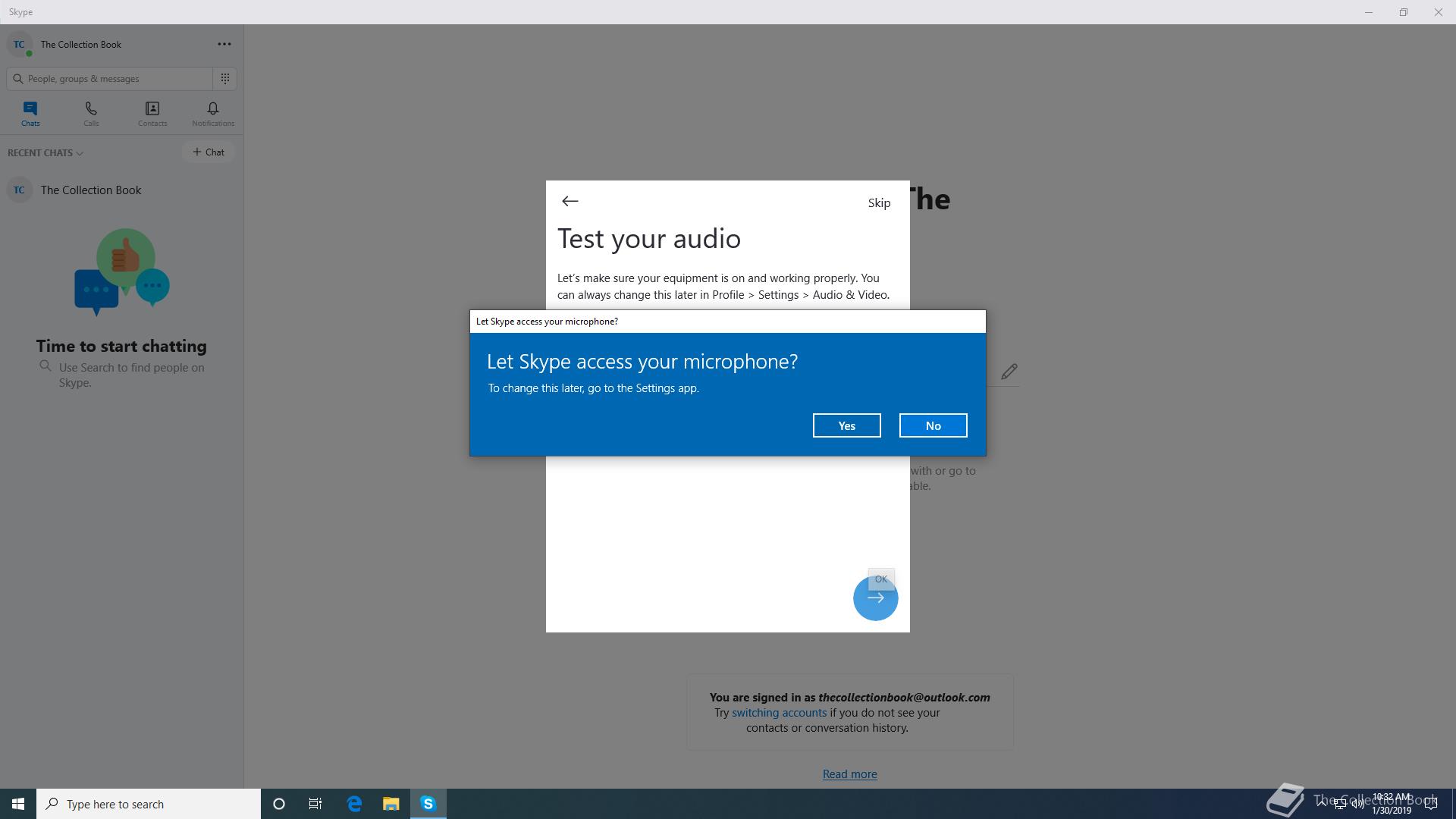1456x819 pixels.
Task: Click the pencil edit icon
Action: pos(1009,372)
